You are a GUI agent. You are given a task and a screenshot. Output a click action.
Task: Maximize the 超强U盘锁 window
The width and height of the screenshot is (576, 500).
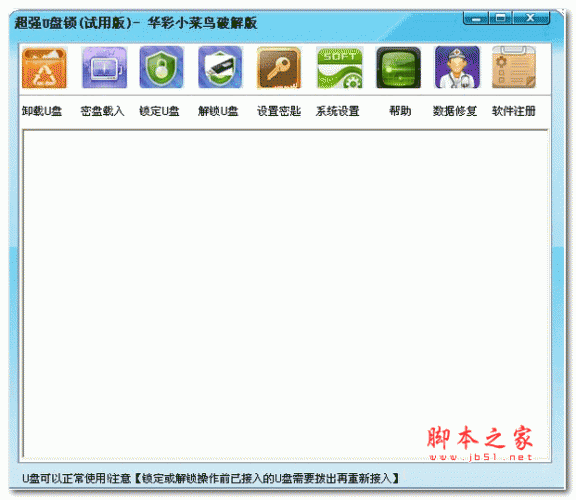tap(500, 18)
